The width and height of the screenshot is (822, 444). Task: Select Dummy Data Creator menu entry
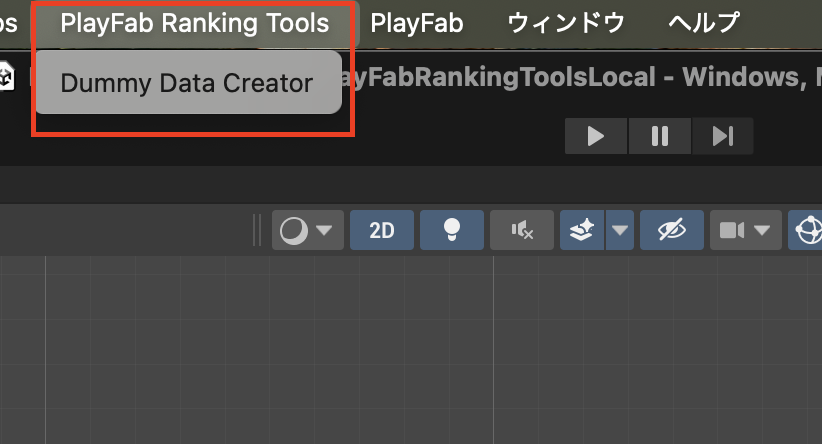coord(188,83)
